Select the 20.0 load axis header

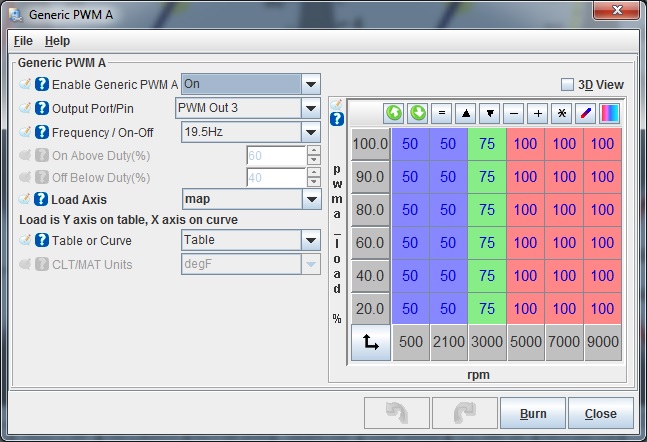(370, 309)
